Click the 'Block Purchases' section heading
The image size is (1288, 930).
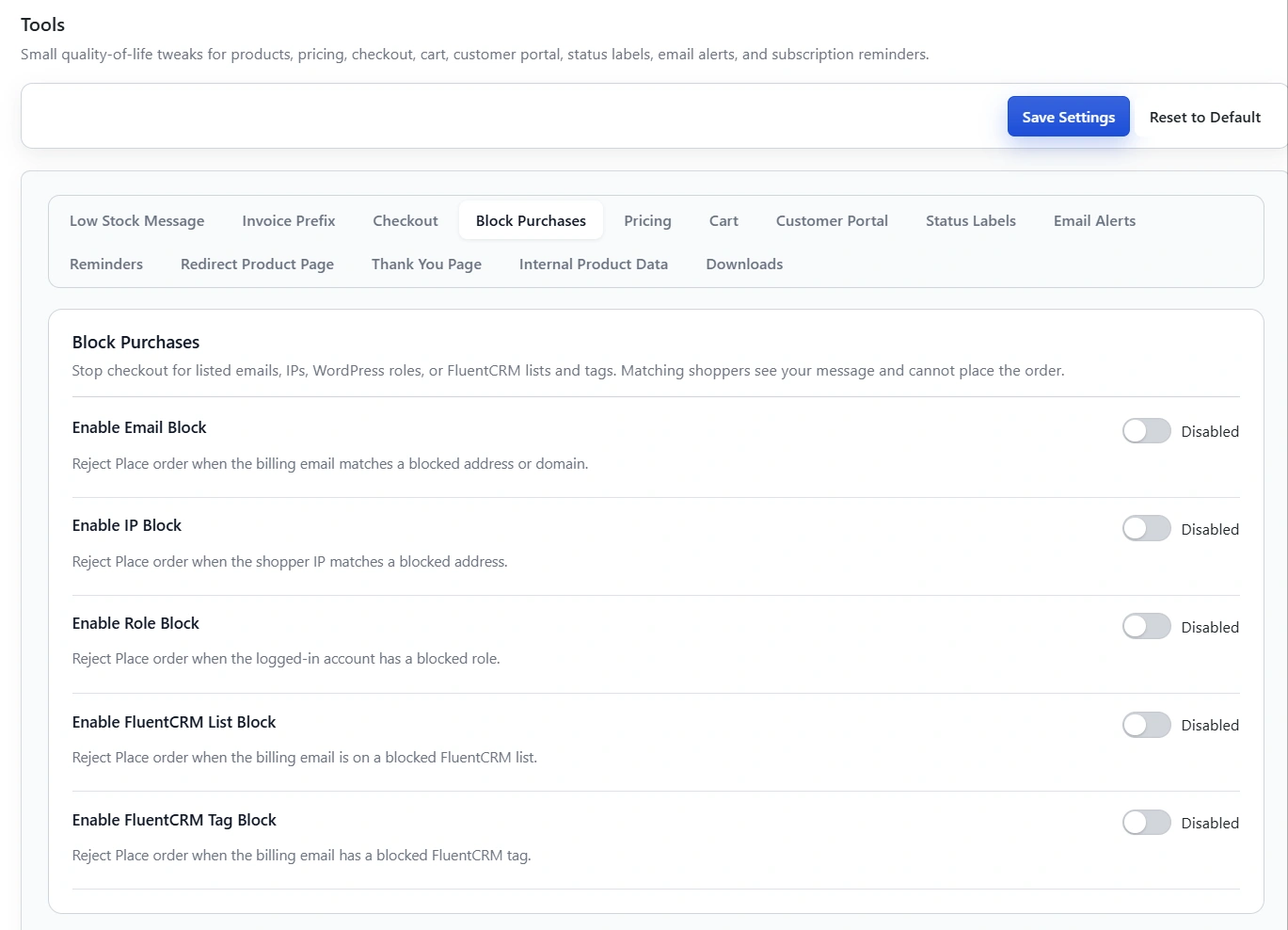[135, 343]
